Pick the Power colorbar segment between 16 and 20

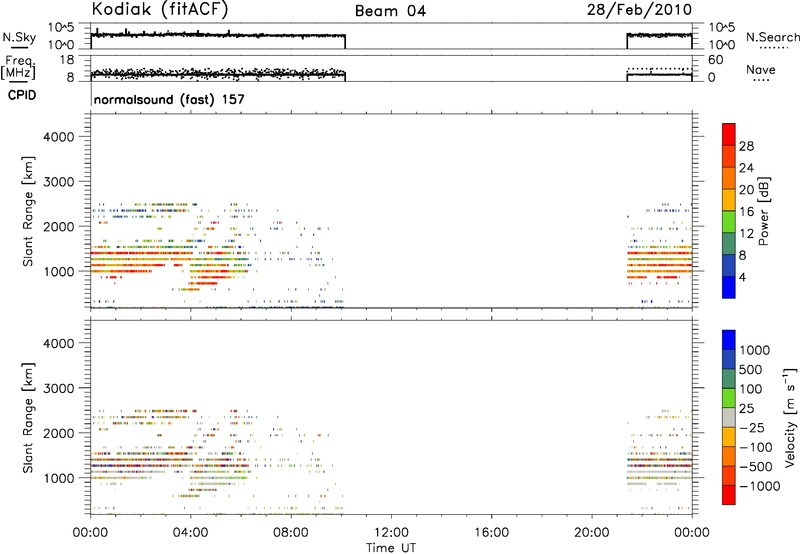click(729, 200)
